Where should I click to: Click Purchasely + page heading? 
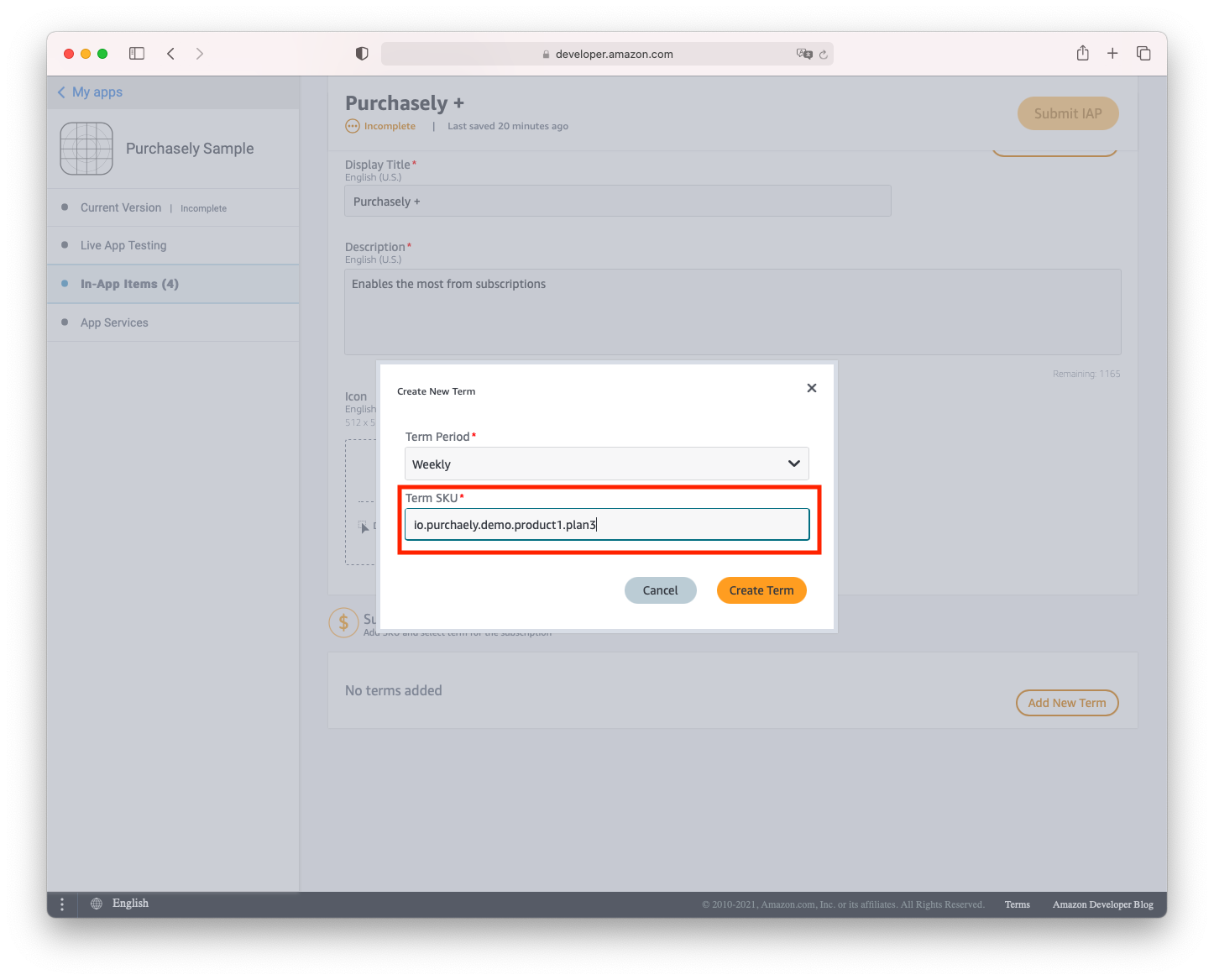pyautogui.click(x=405, y=103)
